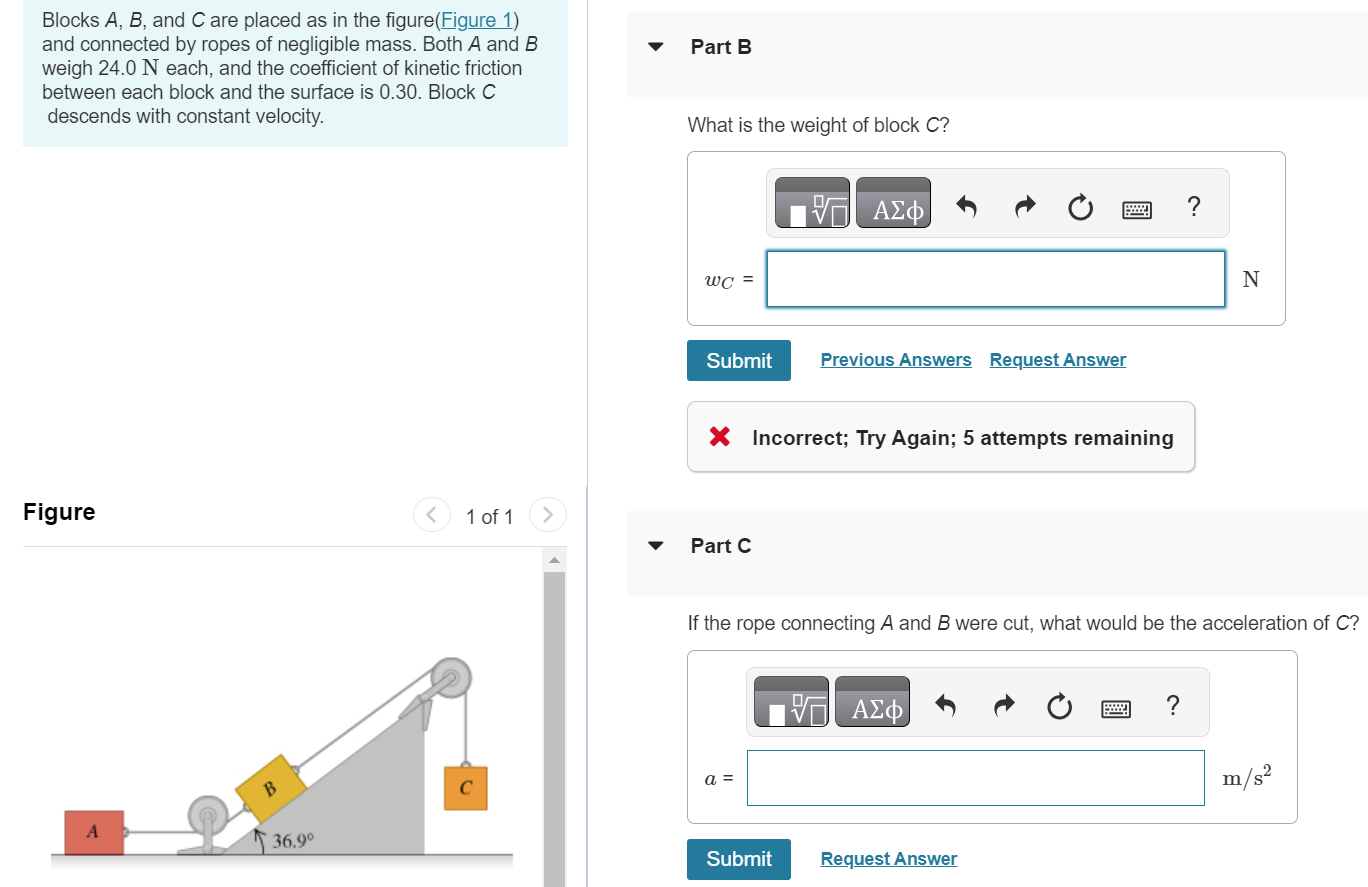Undo using the Part C toolbar arrow
Screen dimensions: 1368x887
click(x=944, y=705)
